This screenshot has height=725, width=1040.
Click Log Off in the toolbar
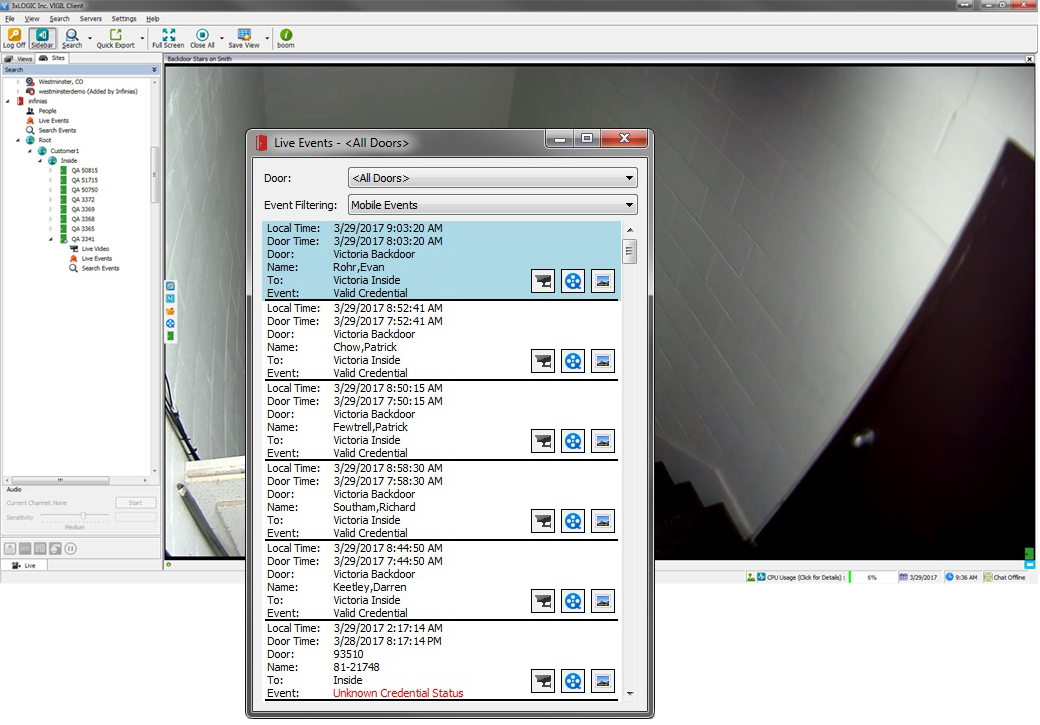(13, 37)
